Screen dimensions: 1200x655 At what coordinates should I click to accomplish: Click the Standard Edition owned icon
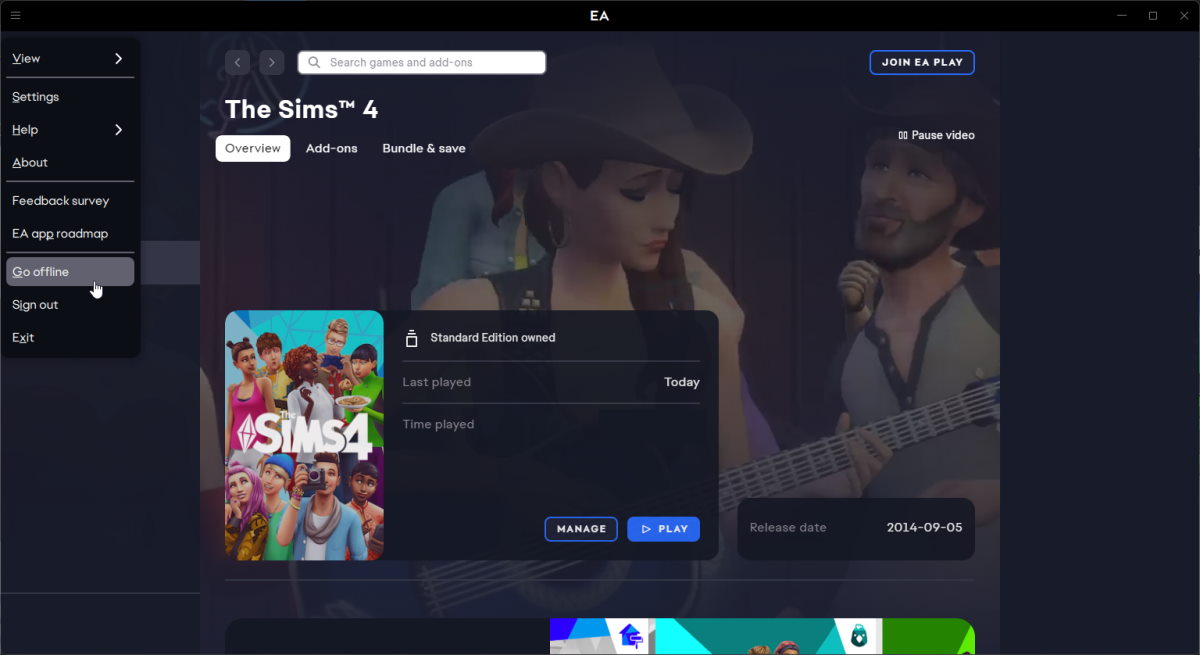[411, 338]
